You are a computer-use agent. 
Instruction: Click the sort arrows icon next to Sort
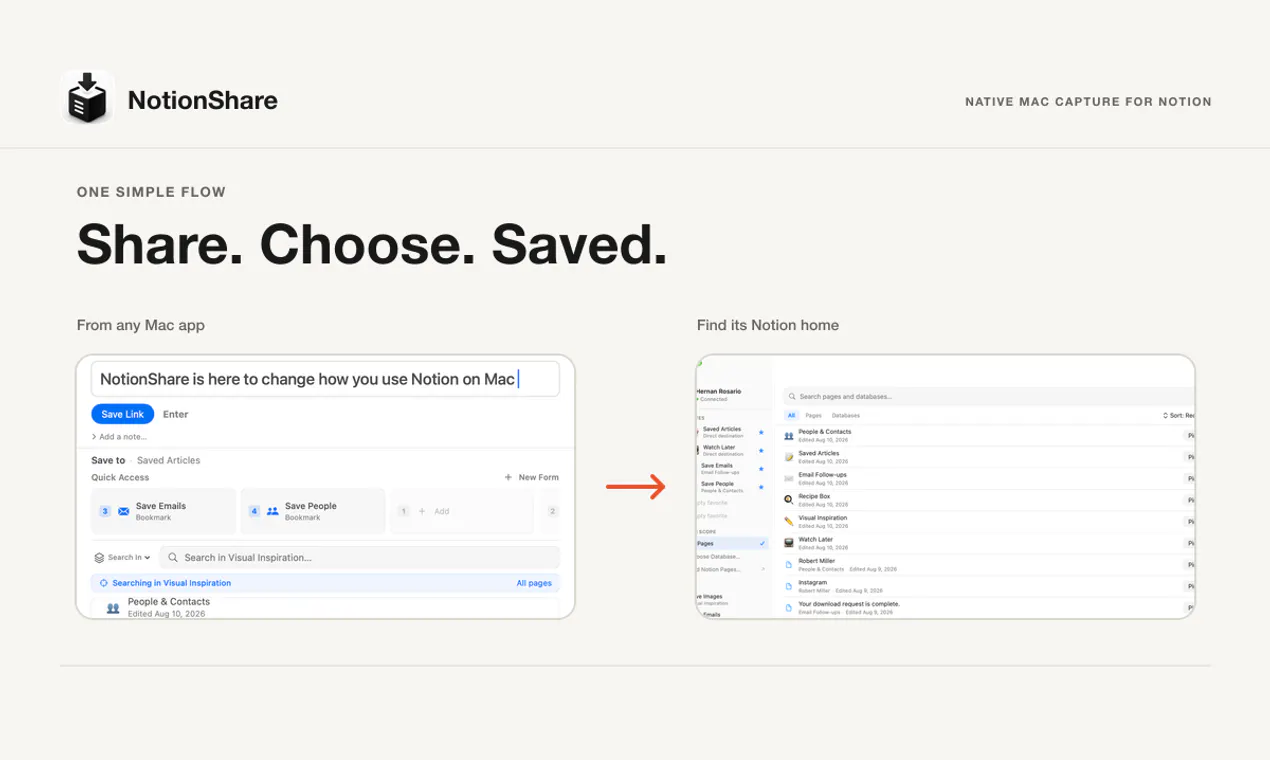(1165, 415)
